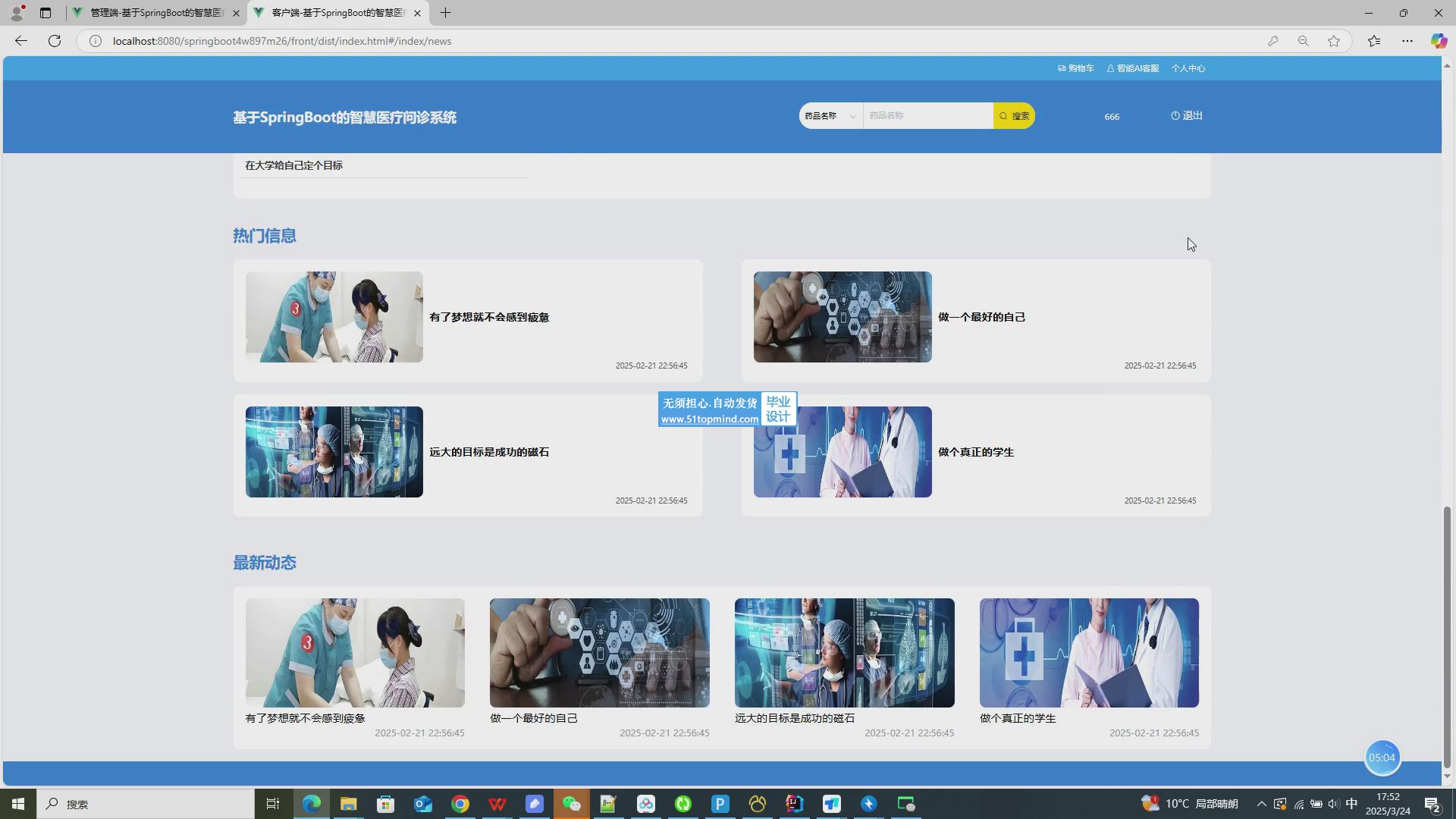Show hidden system tray icons
This screenshot has width=1456, height=819.
click(x=1261, y=804)
